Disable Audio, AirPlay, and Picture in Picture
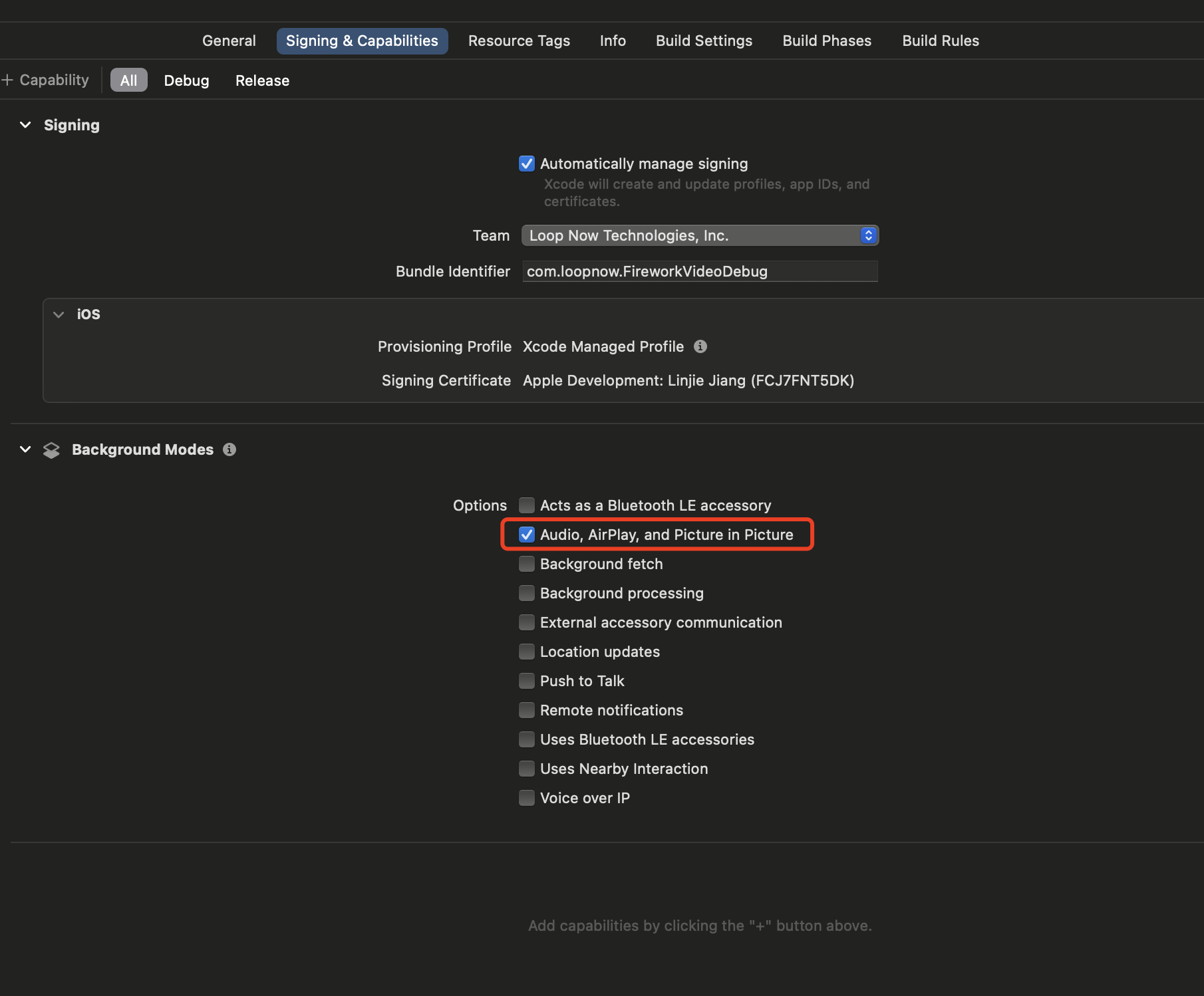 (527, 535)
